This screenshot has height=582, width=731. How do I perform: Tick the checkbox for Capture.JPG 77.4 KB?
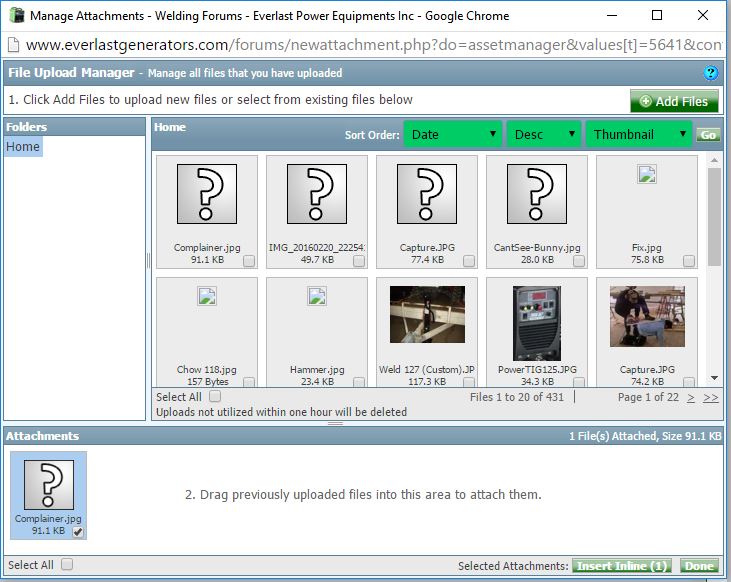pos(469,261)
